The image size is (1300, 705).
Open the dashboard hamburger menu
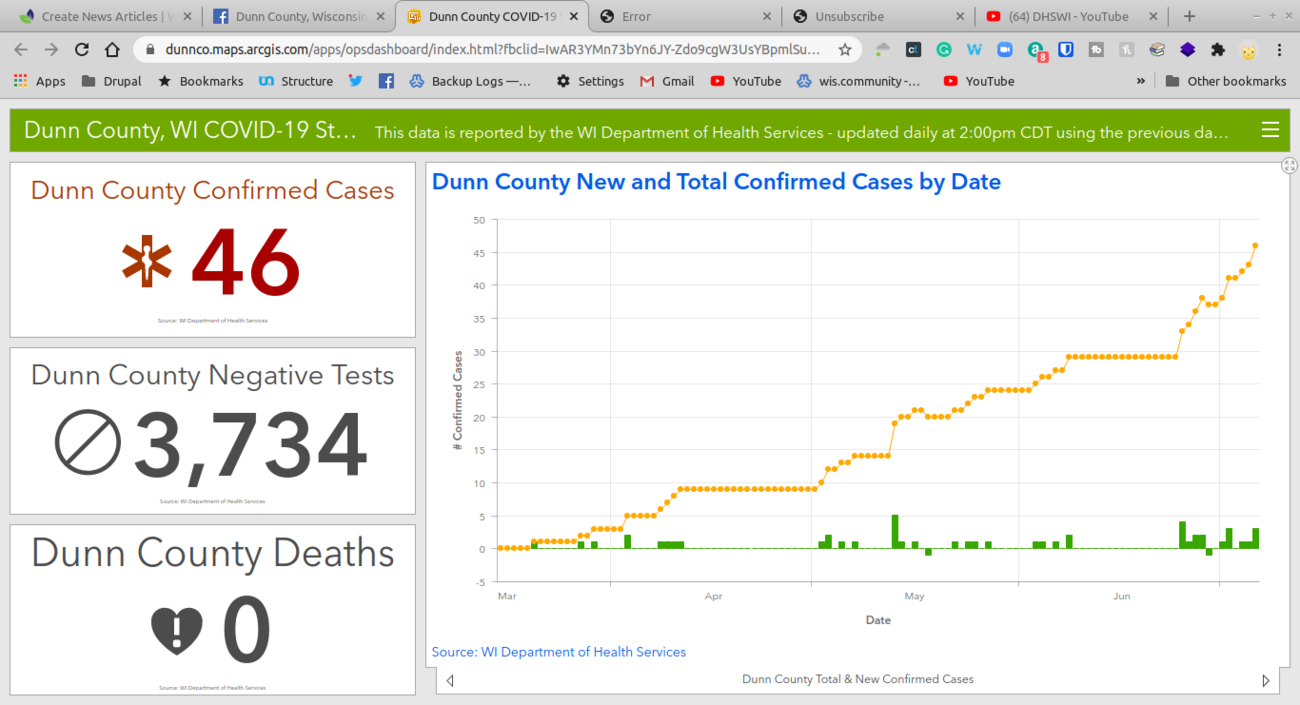point(1270,130)
